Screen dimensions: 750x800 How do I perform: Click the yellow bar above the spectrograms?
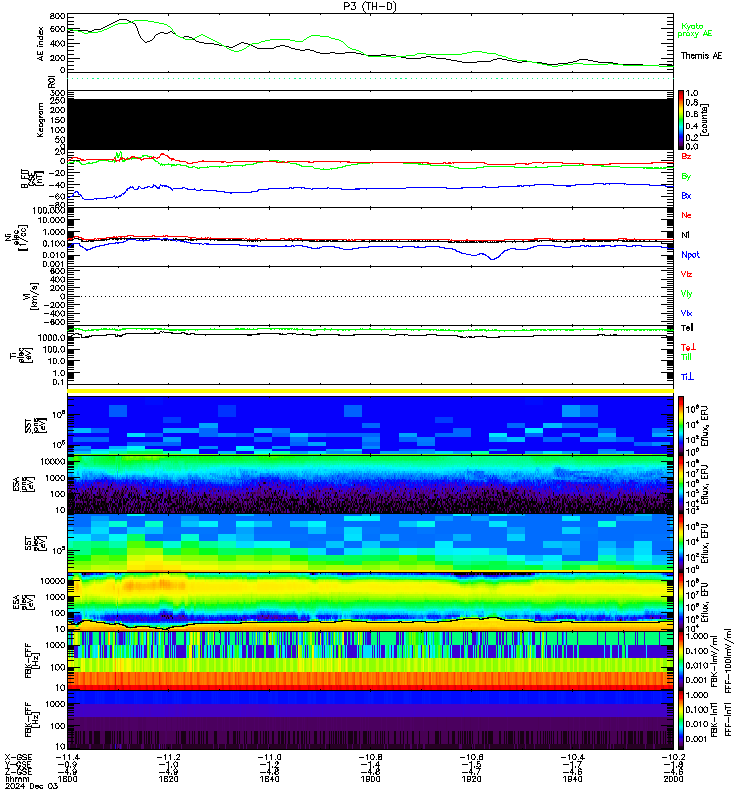[x=370, y=391]
